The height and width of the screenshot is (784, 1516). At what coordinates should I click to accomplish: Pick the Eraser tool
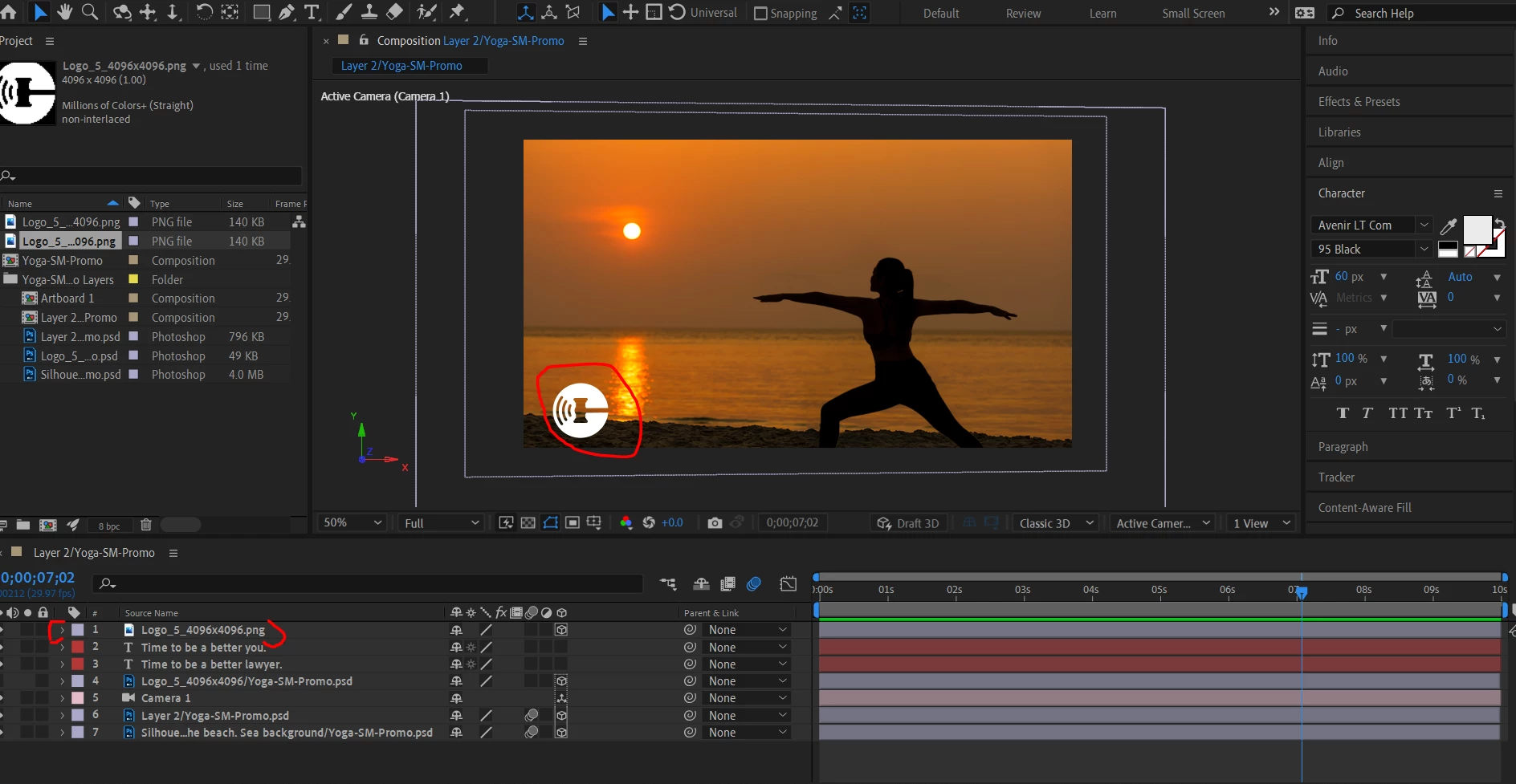click(394, 12)
